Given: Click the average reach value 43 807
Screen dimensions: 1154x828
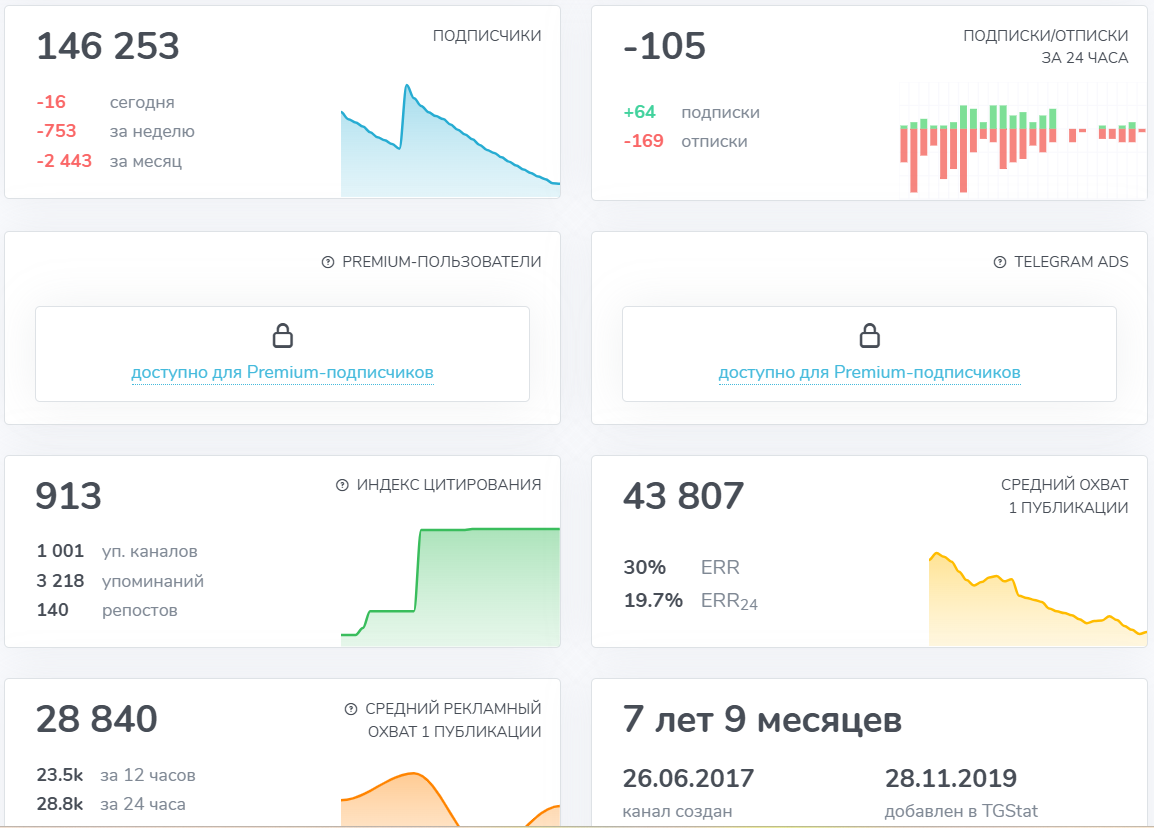Looking at the screenshot, I should (x=684, y=496).
